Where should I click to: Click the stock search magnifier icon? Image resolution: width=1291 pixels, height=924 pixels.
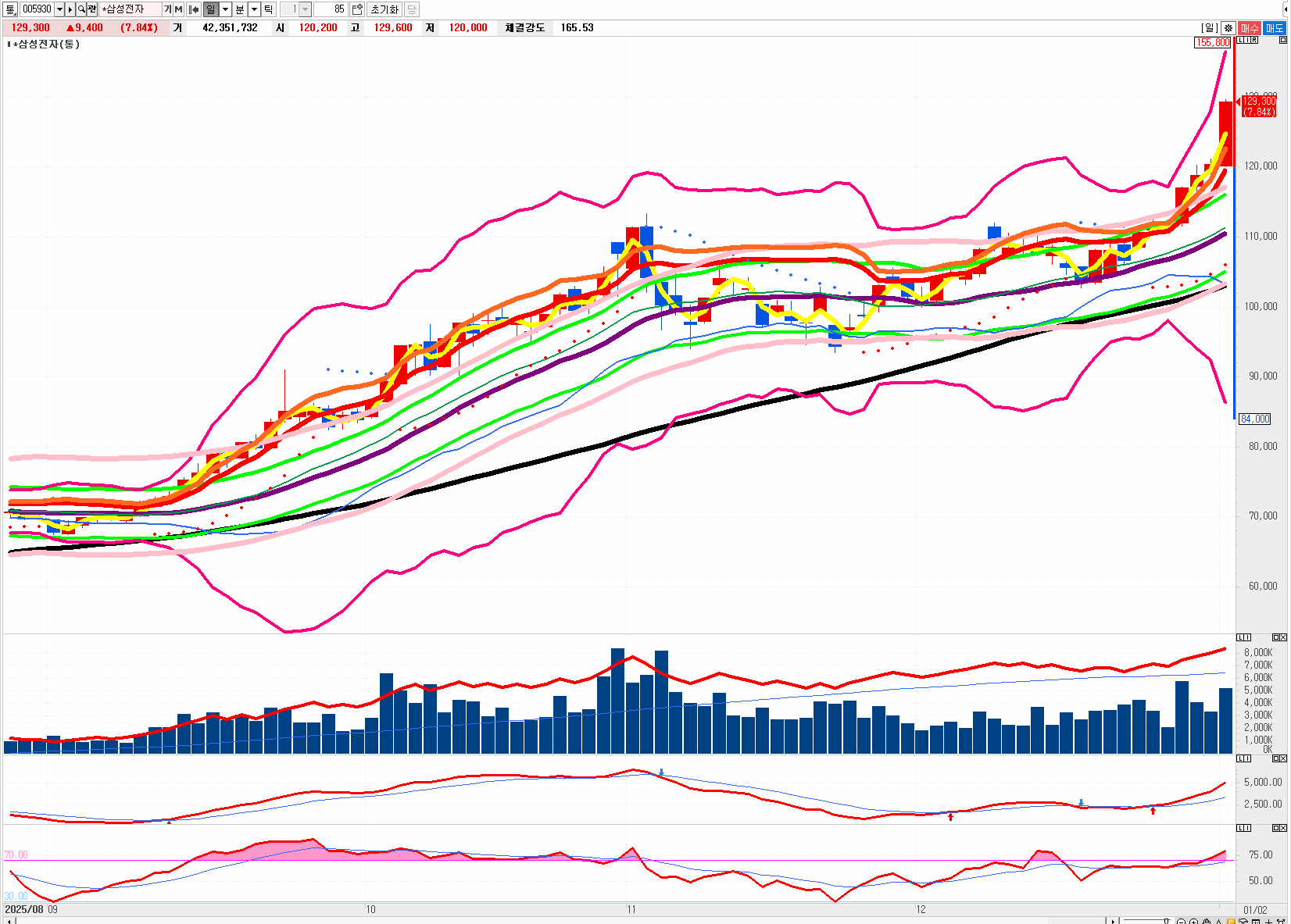point(81,9)
